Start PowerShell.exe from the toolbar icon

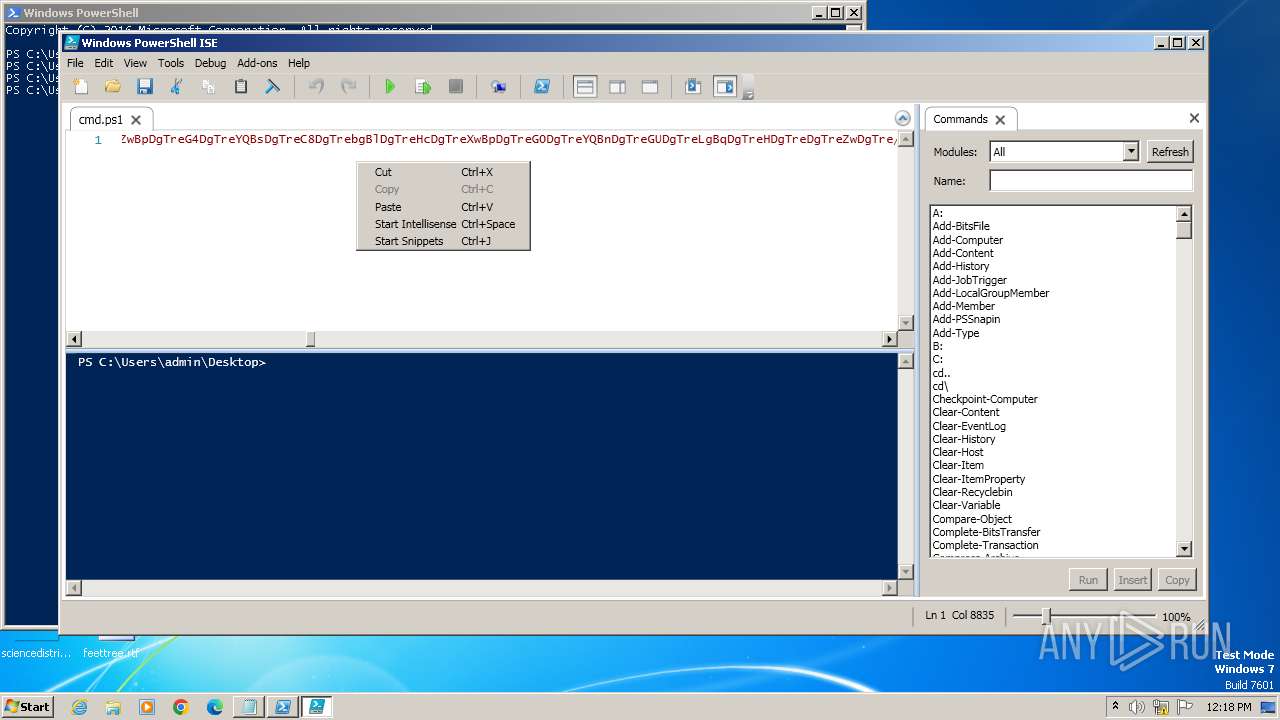[541, 87]
